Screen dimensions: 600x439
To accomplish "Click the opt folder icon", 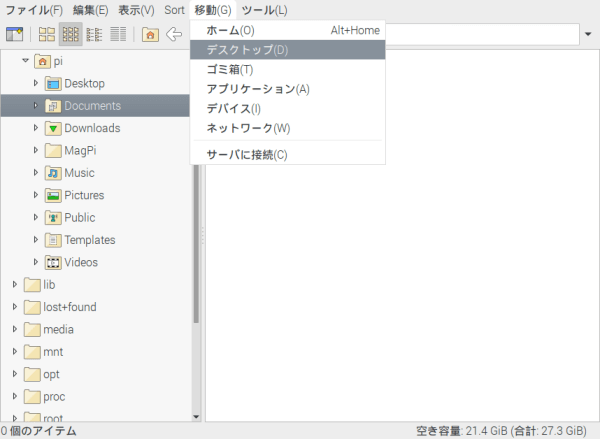I will (x=32, y=374).
